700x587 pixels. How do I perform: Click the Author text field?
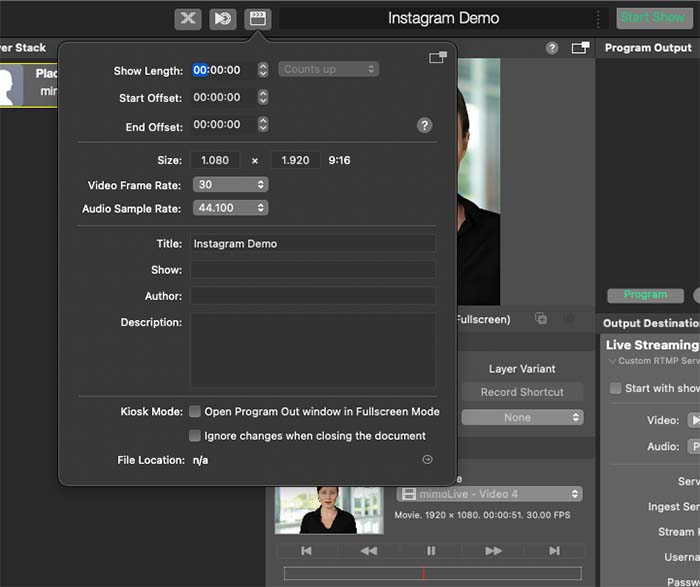tap(313, 296)
